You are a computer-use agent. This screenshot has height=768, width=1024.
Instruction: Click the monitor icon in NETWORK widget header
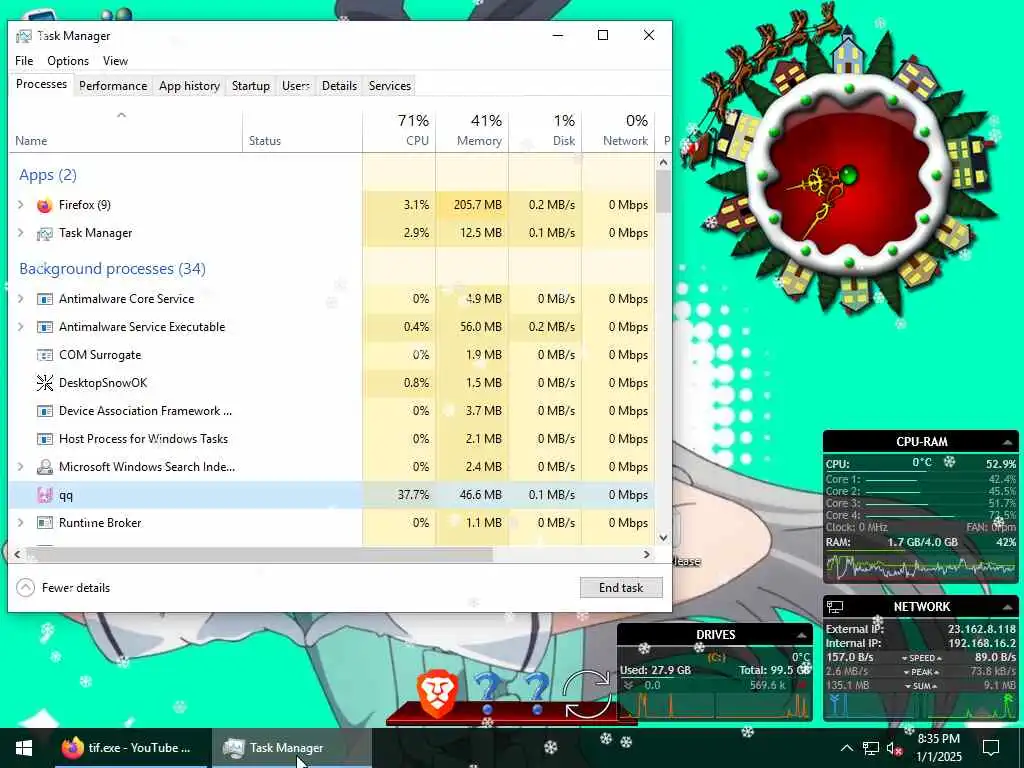pos(835,607)
